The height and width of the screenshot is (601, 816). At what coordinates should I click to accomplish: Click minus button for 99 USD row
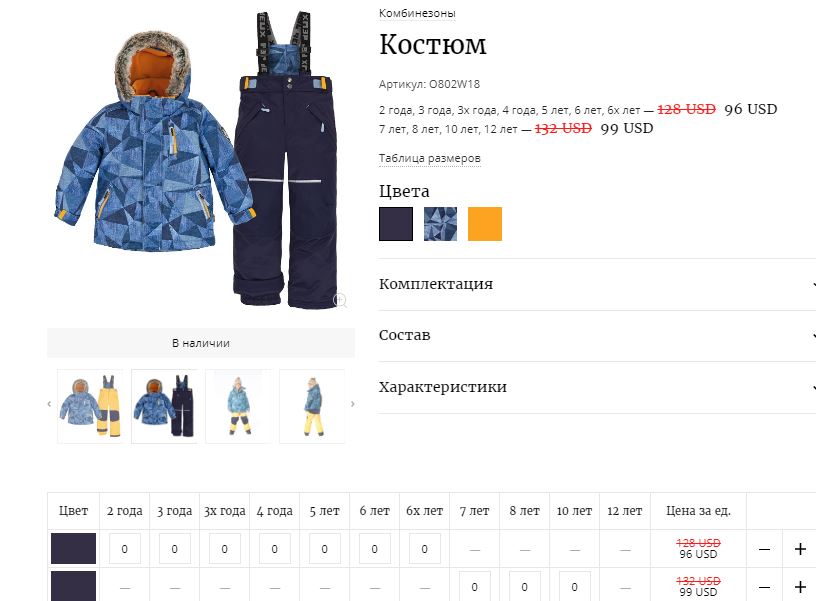764,587
